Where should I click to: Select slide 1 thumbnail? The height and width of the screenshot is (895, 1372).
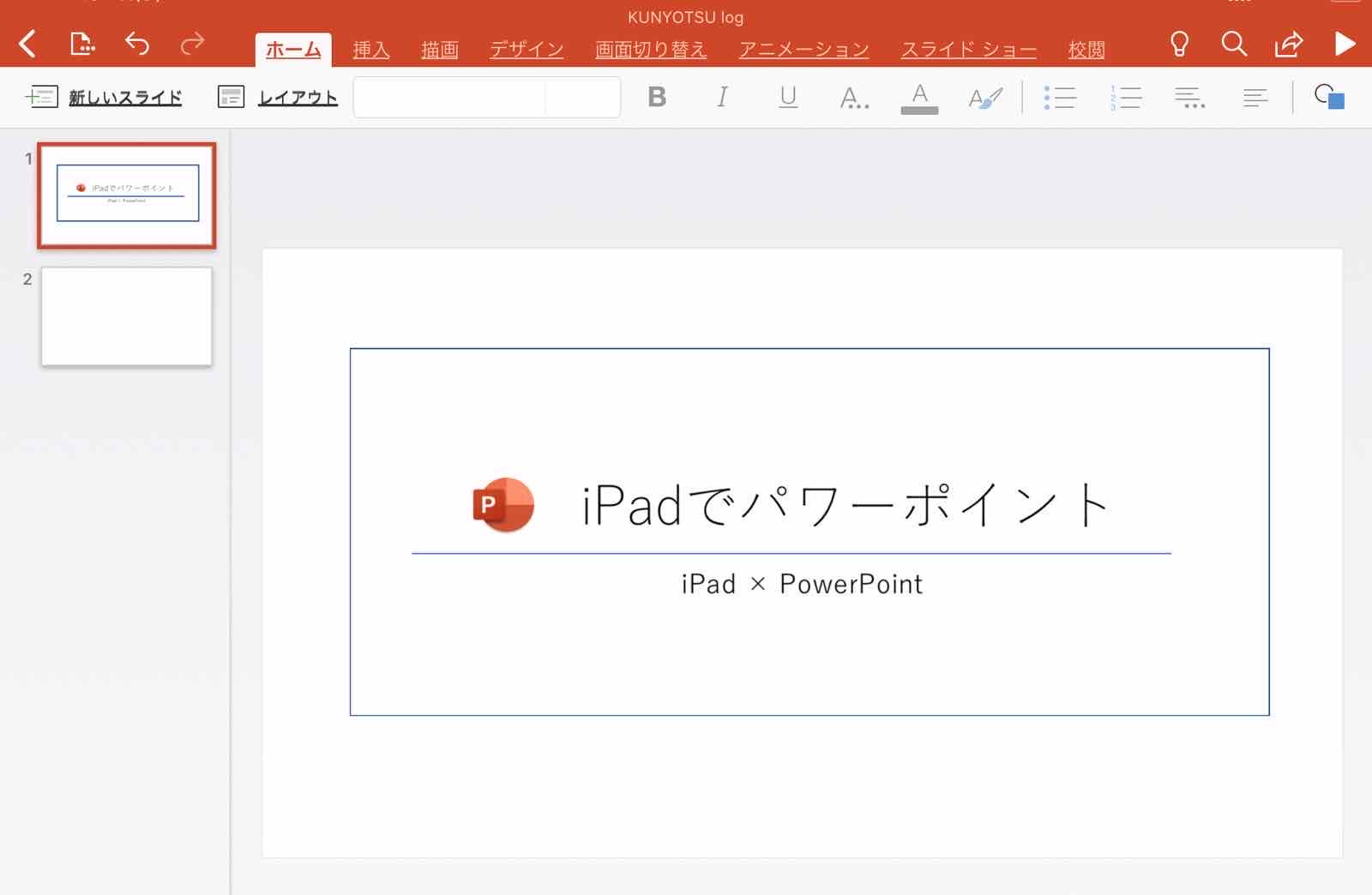coord(127,195)
